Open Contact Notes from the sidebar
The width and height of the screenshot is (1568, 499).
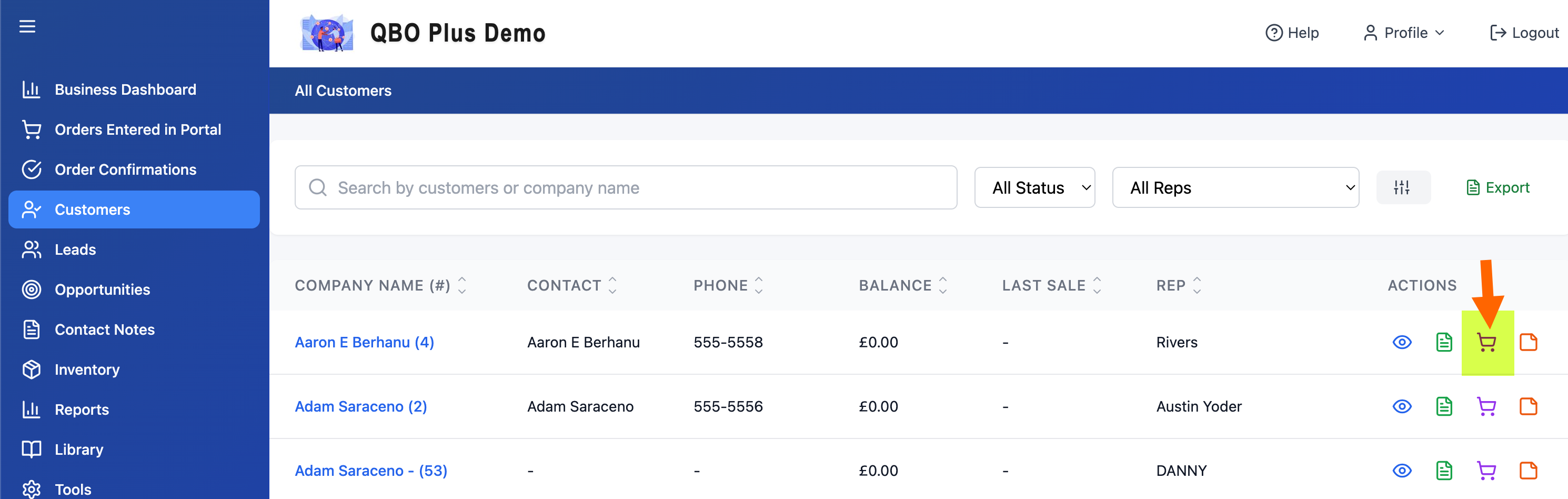coord(105,330)
